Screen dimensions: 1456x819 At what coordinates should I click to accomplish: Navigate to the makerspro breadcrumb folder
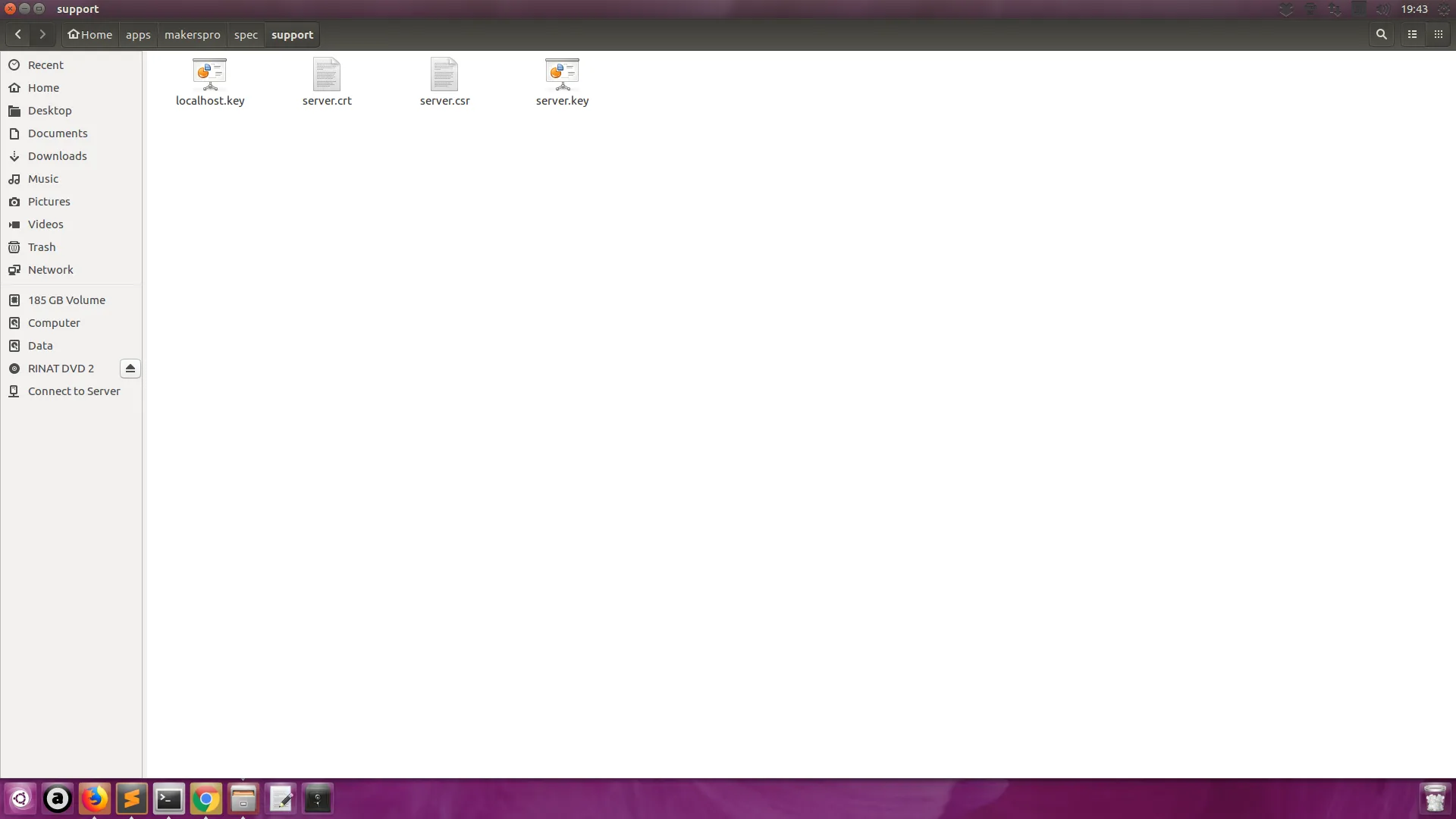click(192, 35)
